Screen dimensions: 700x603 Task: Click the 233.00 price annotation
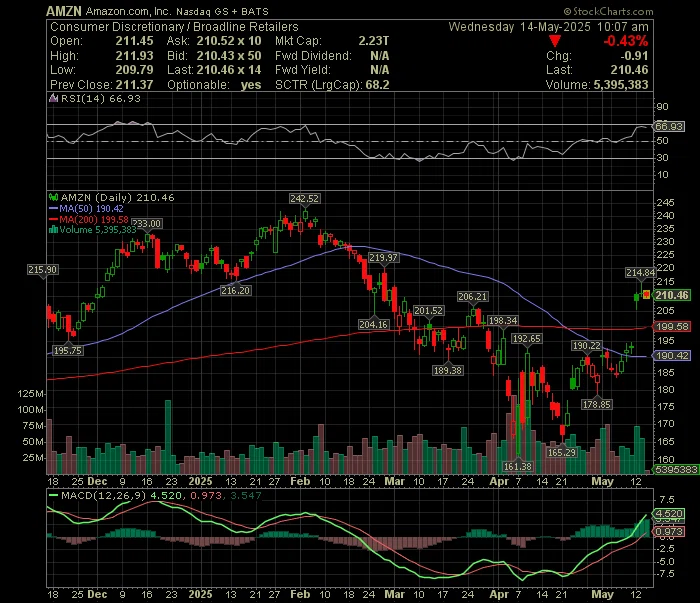(147, 224)
